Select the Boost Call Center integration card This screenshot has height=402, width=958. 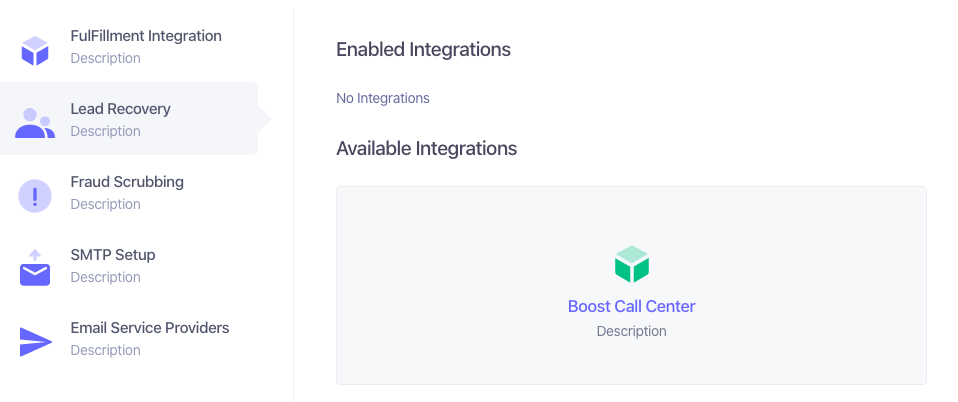click(x=631, y=285)
